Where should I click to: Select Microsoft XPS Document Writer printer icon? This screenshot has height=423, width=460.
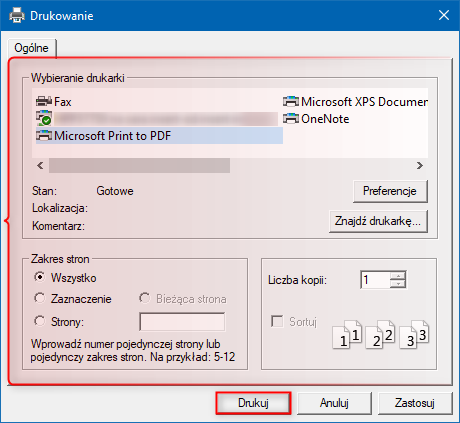[291, 101]
